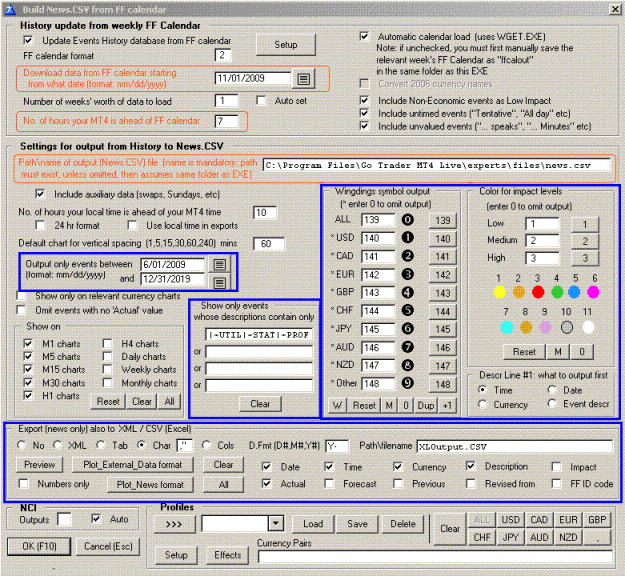Viewport: 625px width, 576px height.
Task: Toggle Include auxiliary data checkbox
Action: 39,194
